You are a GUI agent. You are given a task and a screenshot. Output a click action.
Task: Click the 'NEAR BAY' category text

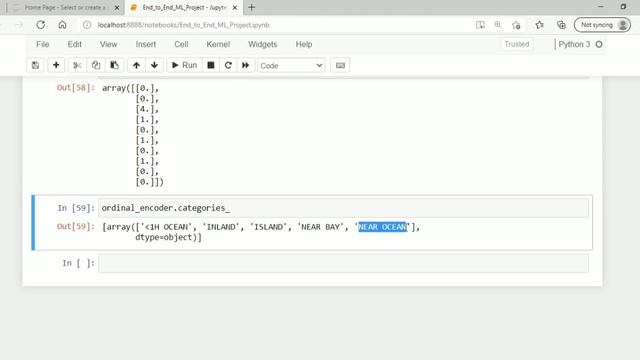[x=321, y=227]
